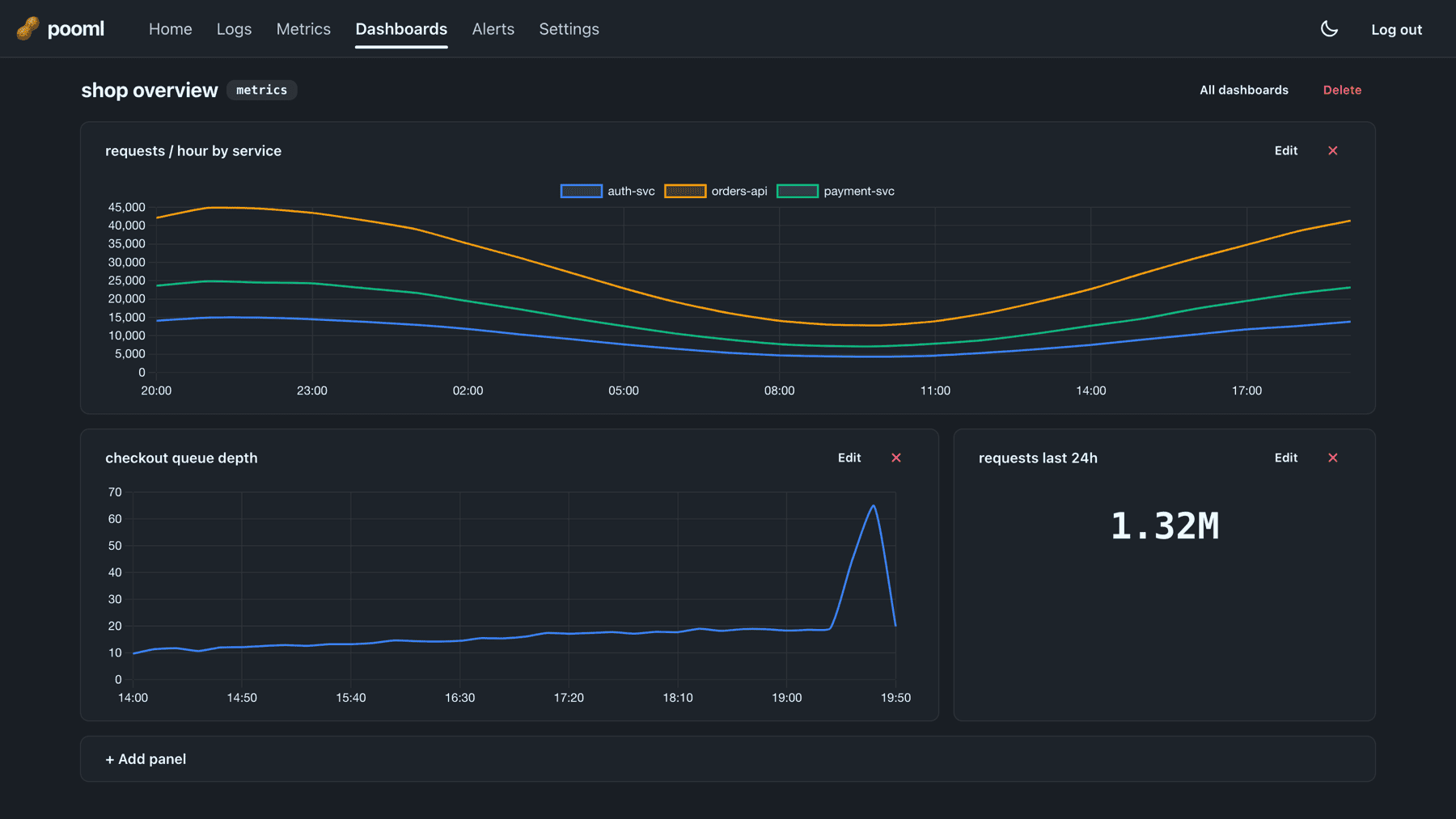Image resolution: width=1456 pixels, height=819 pixels.
Task: Click the + Add panel button
Action: pyautogui.click(x=146, y=759)
